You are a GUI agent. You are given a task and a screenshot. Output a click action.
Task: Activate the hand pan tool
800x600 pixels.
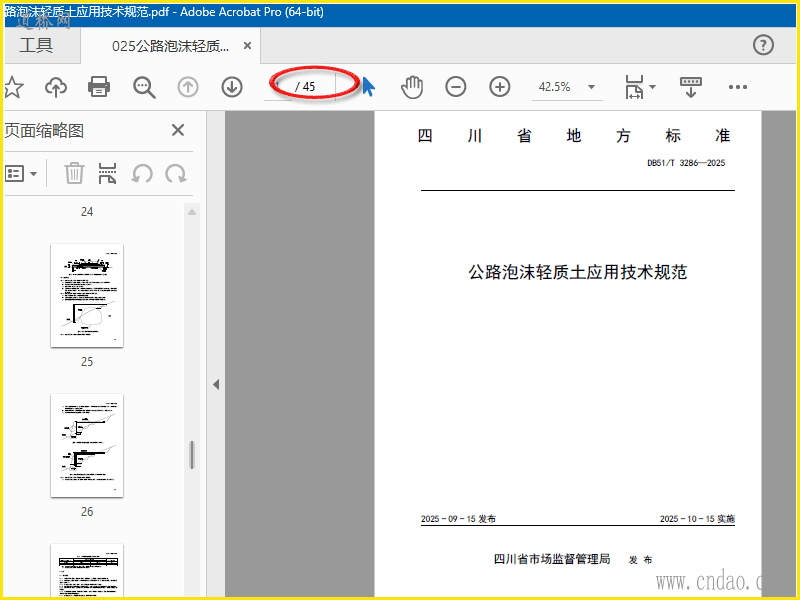pos(412,87)
